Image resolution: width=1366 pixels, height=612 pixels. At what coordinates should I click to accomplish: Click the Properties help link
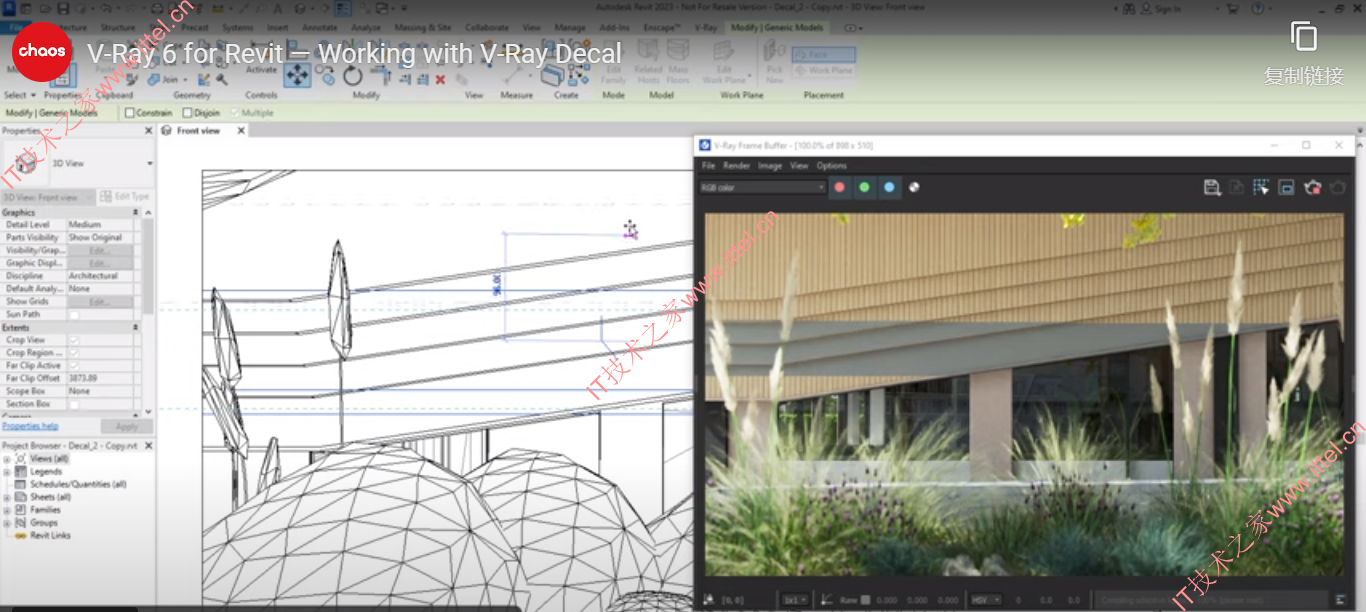(x=30, y=426)
